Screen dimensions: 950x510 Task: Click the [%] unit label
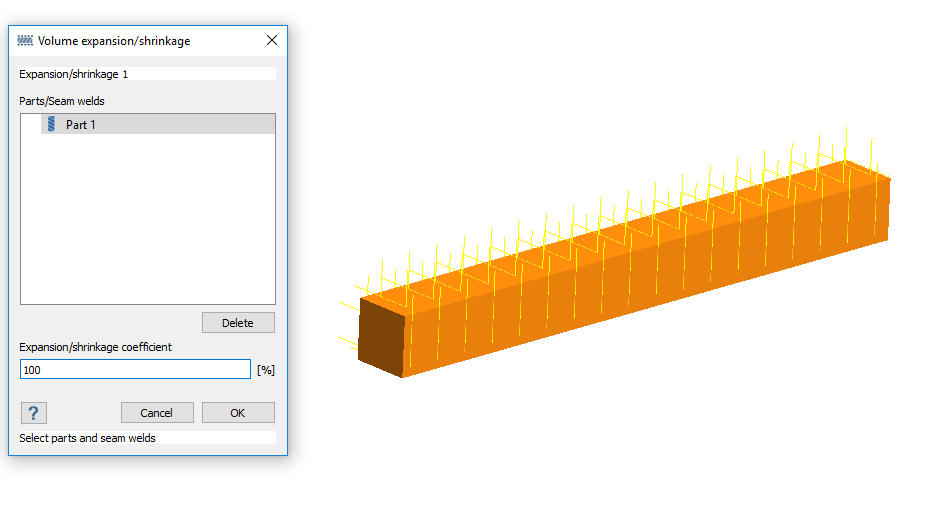(265, 370)
